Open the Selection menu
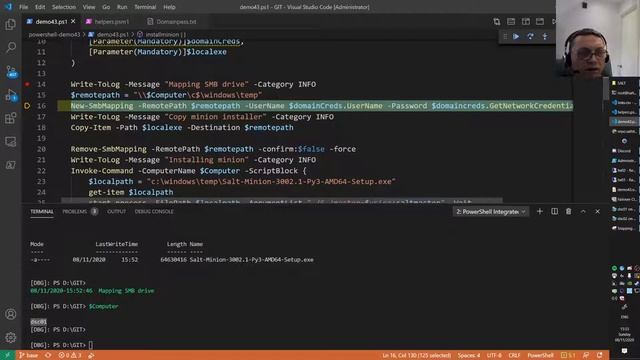The height and width of the screenshot is (360, 640). 64,7
